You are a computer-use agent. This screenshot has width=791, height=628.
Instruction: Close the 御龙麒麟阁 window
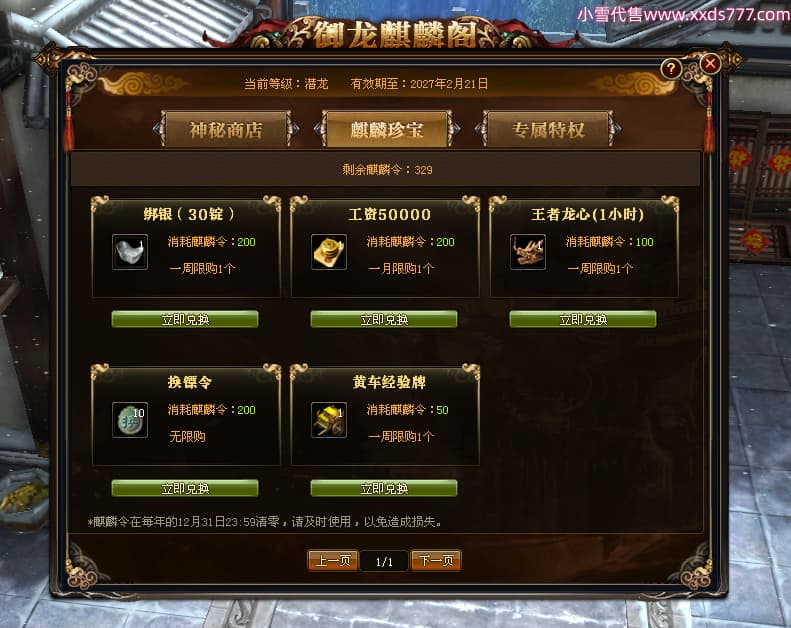point(710,64)
